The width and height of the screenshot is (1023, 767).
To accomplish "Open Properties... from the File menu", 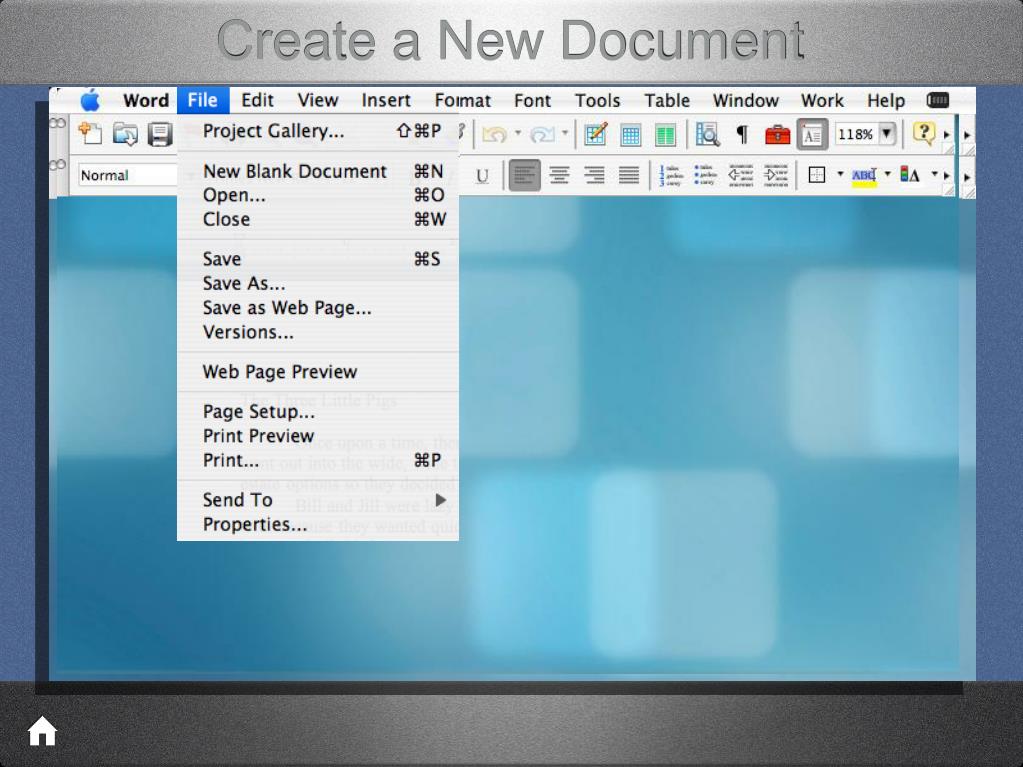I will (x=318, y=524).
